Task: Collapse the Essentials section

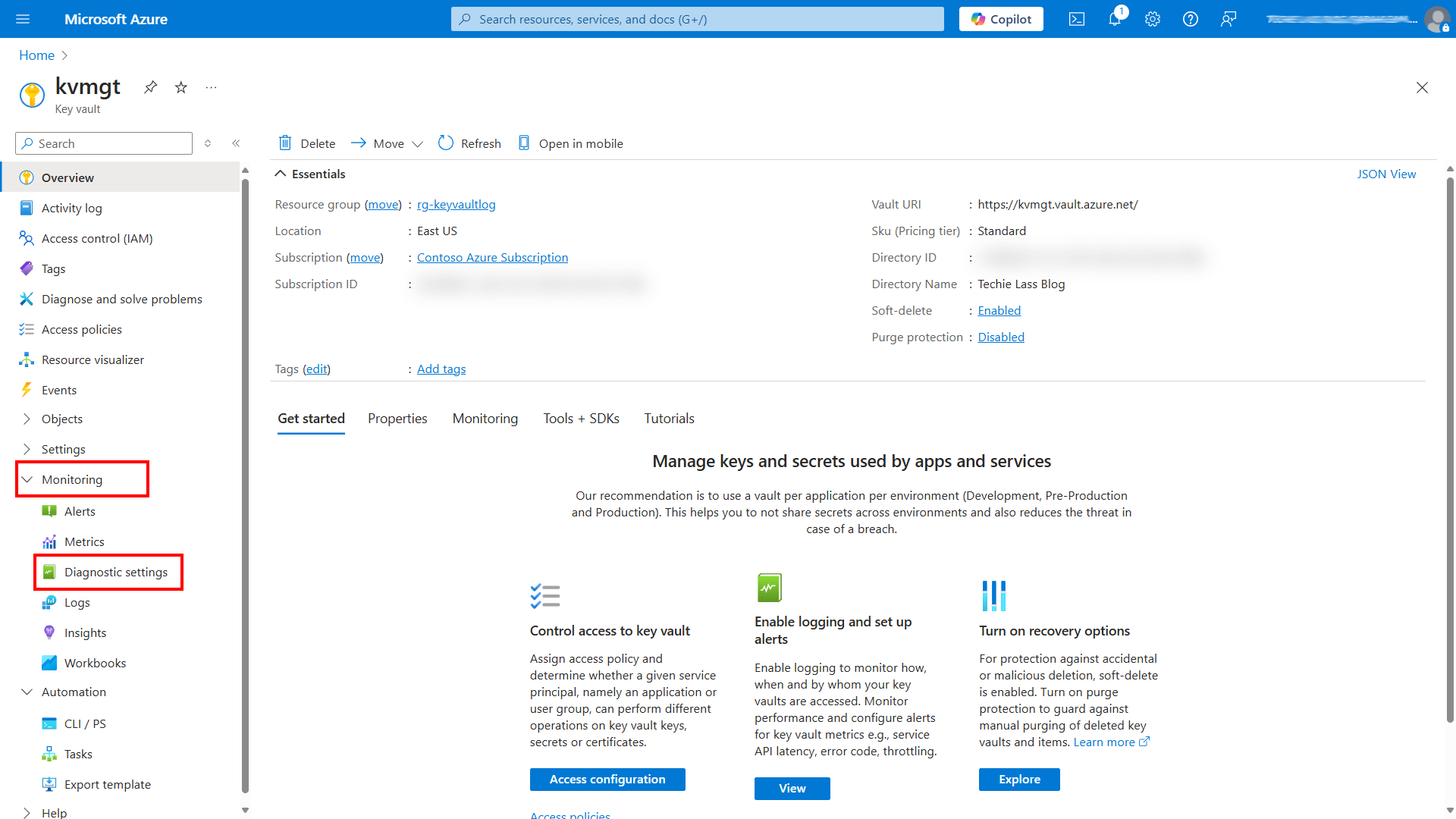Action: click(281, 173)
